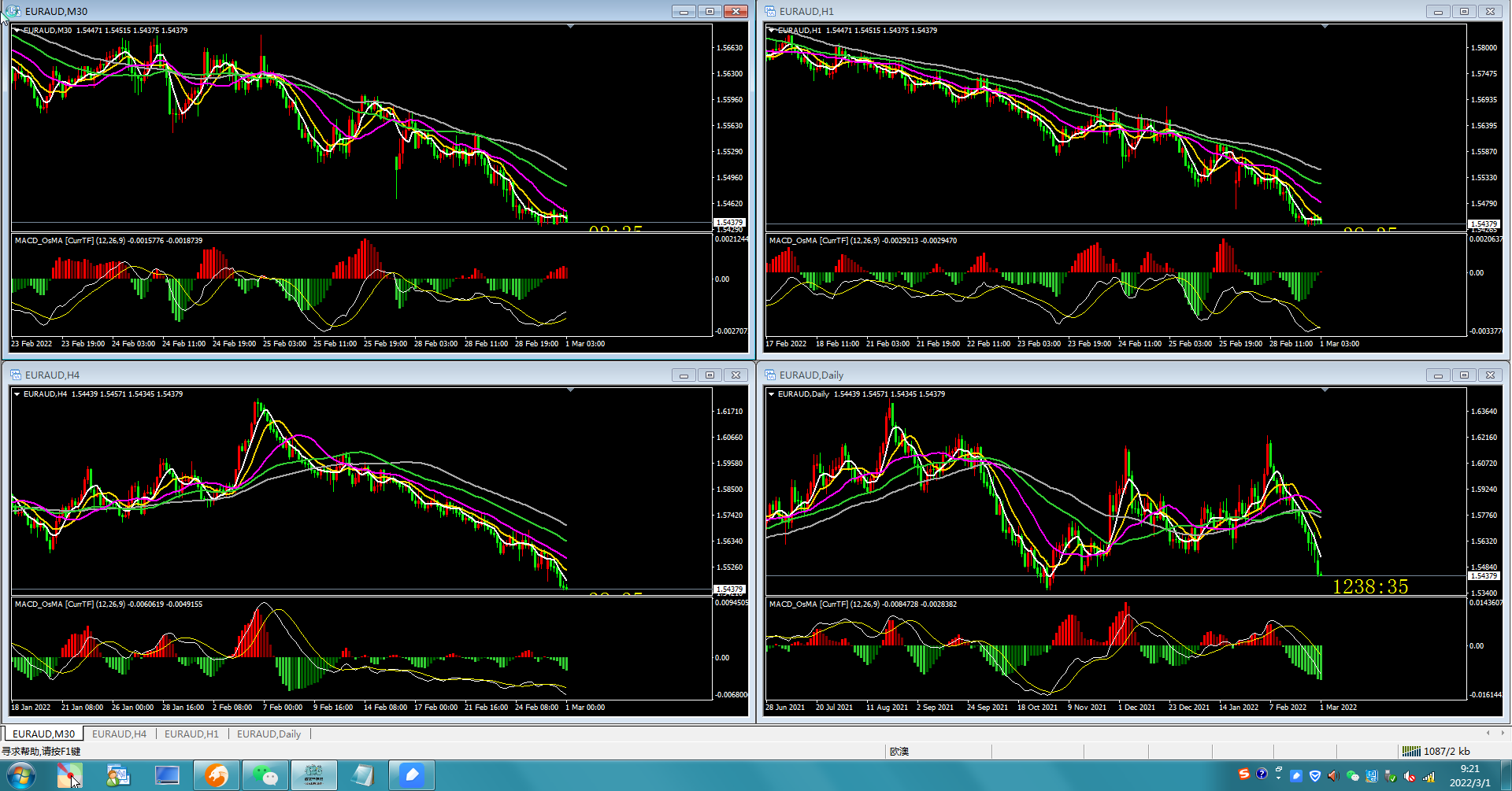Open the speaker volume tray icon
This screenshot has width=1512, height=791.
(x=1333, y=776)
